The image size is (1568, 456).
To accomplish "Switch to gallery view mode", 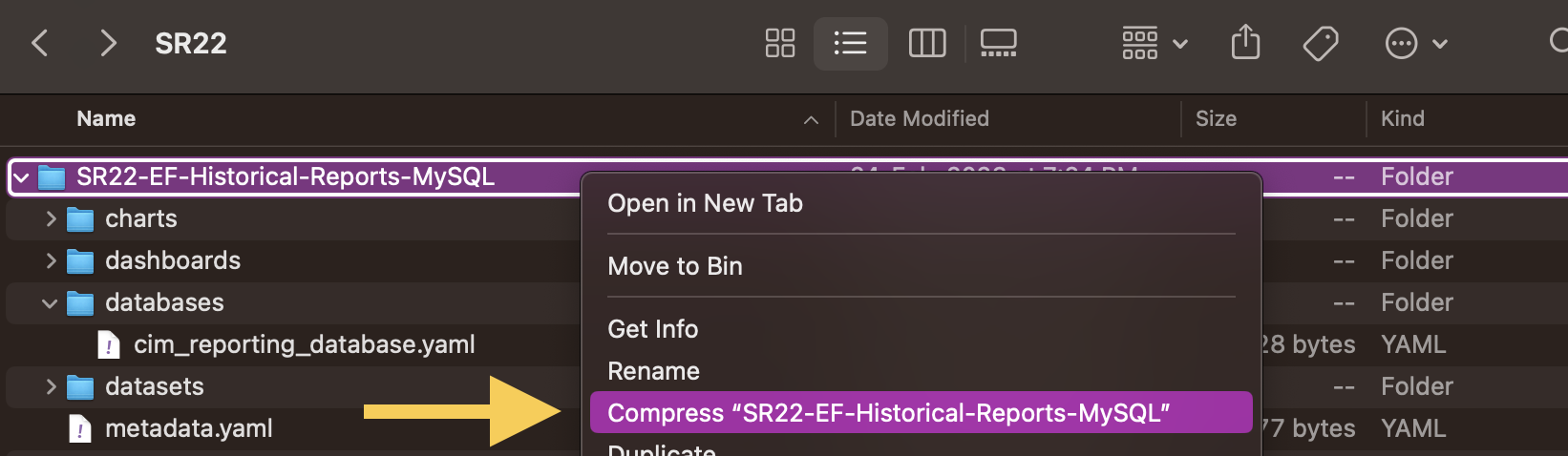I will 998,43.
